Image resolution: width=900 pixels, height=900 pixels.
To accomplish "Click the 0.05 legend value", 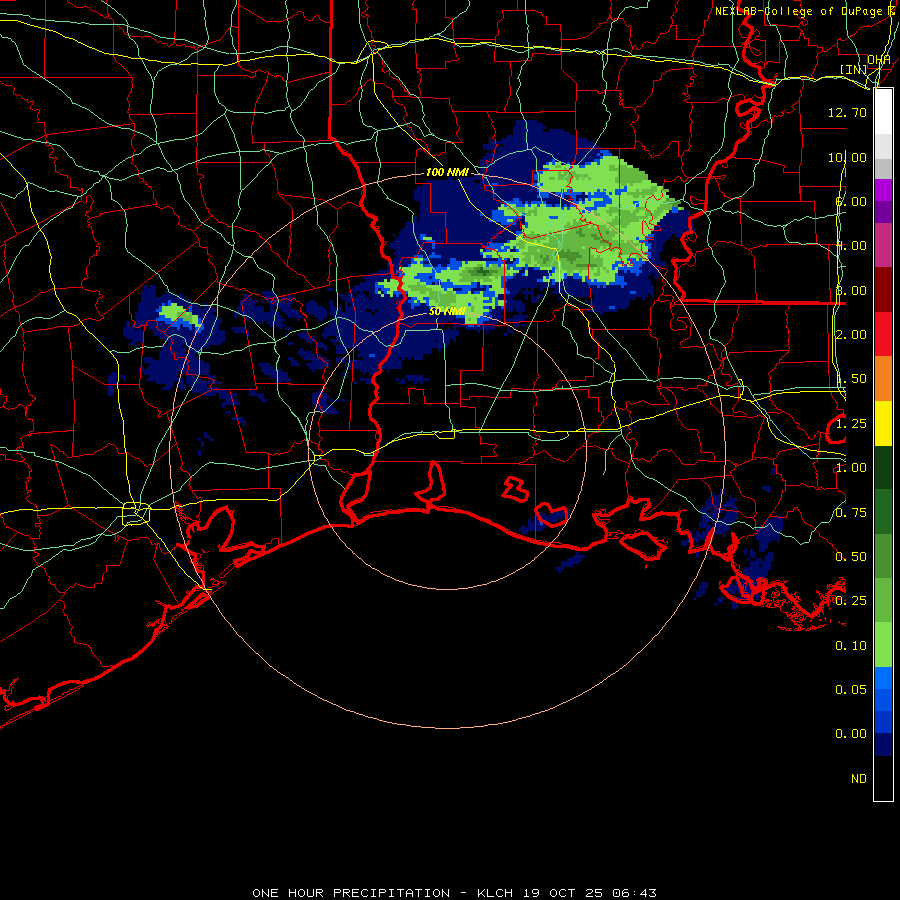I will coord(851,690).
